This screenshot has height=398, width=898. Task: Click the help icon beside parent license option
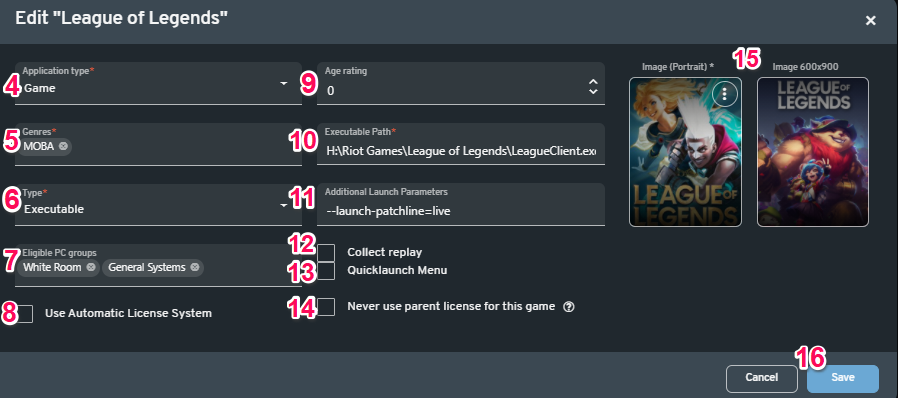(x=568, y=307)
